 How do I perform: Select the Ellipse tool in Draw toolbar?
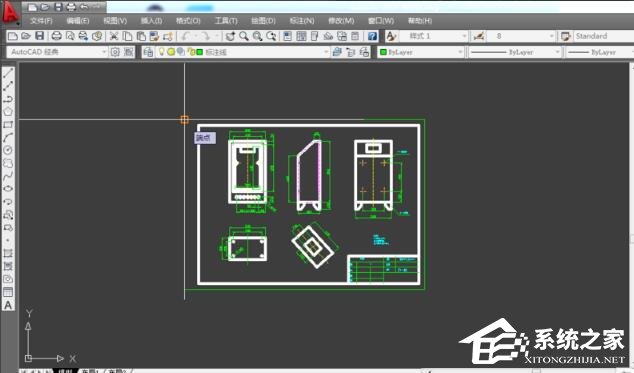tap(8, 189)
